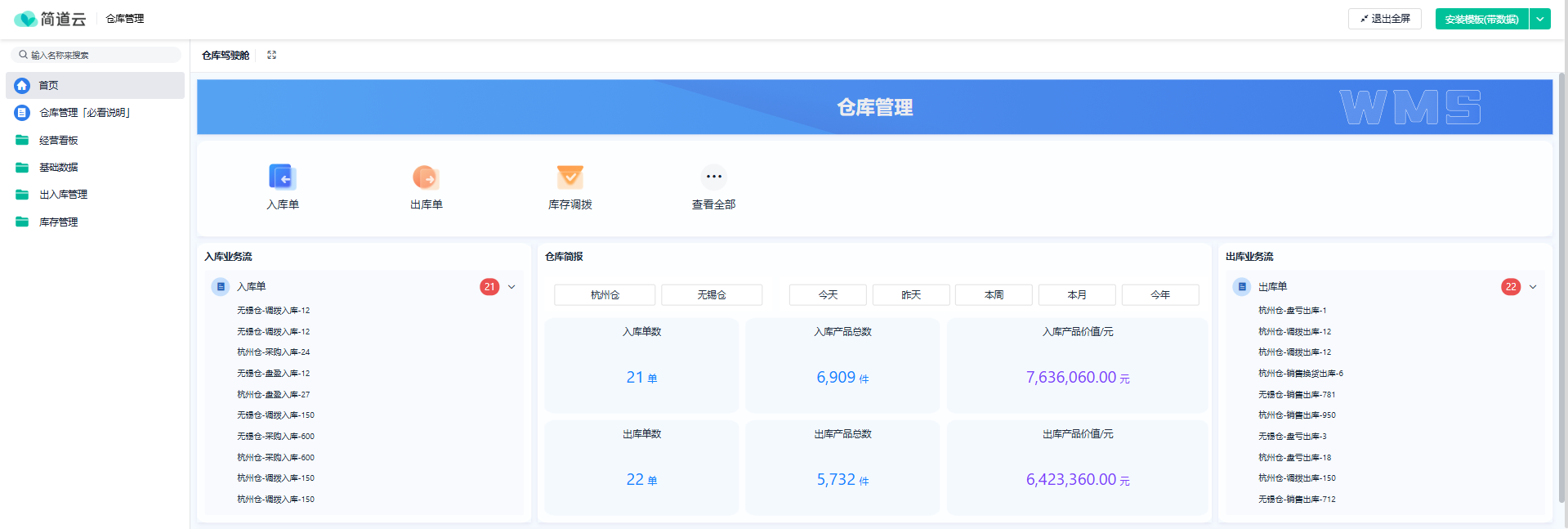Click the 安装模板(带数据) button
Image resolution: width=1568 pixels, height=529 pixels.
tap(1482, 19)
